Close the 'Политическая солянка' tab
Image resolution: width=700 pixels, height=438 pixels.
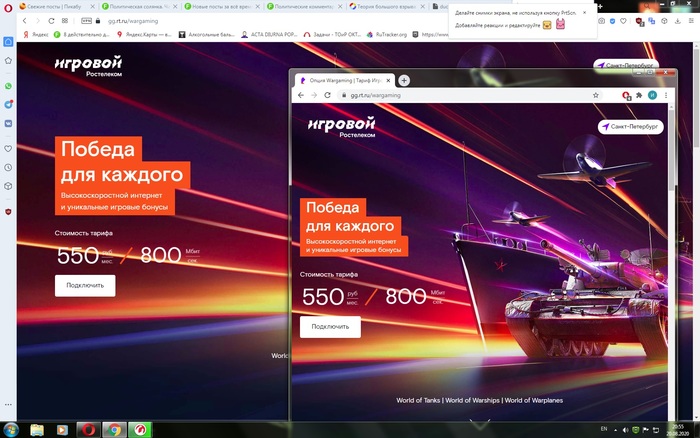tap(175, 7)
